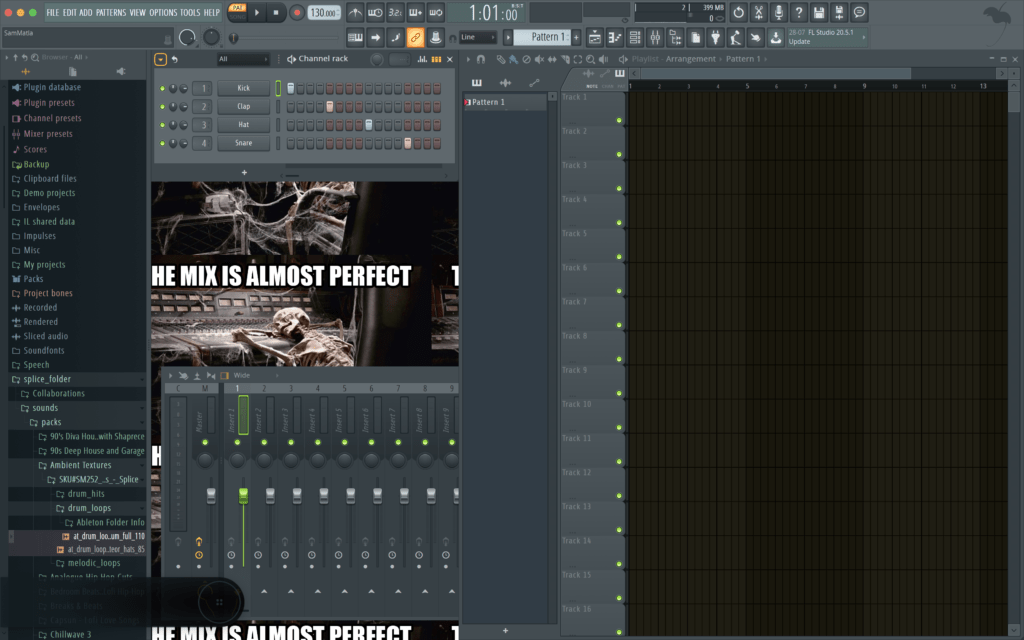Screen dimensions: 1024x640
Task: Toggle loop recording icon
Action: click(x=436, y=12)
